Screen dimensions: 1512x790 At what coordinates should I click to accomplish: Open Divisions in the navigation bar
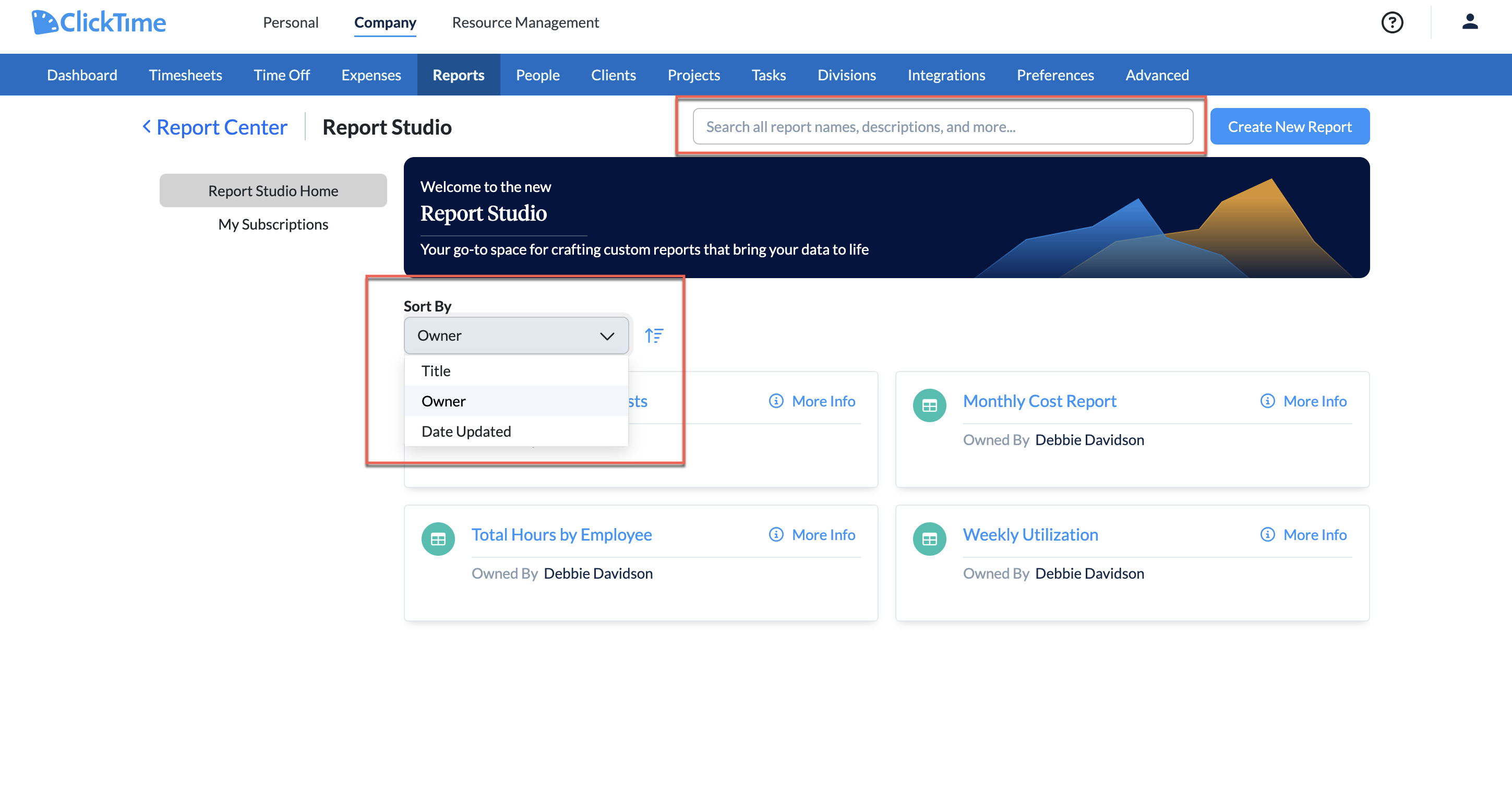846,75
